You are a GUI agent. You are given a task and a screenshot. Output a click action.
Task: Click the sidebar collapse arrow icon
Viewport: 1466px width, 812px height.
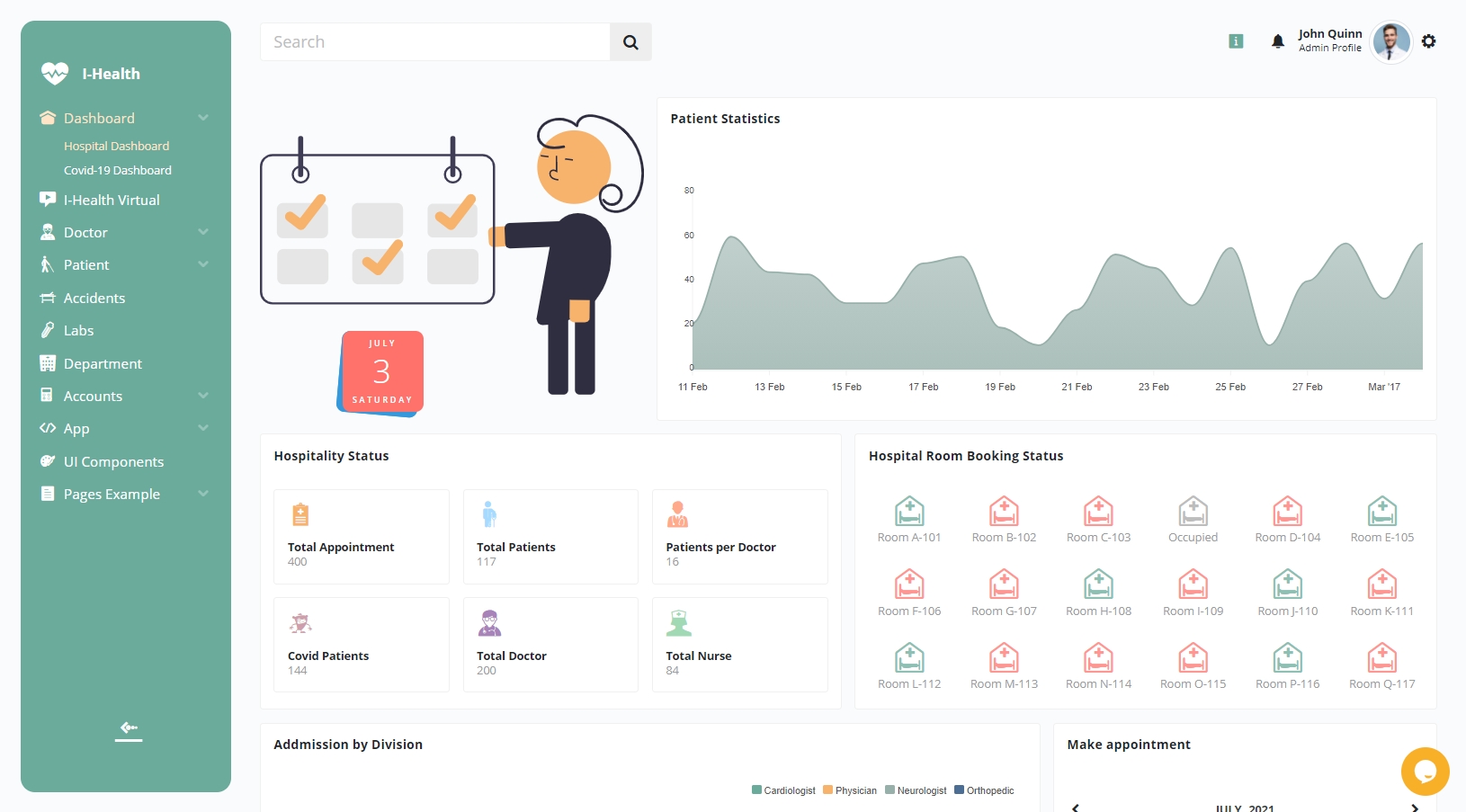coord(129,728)
